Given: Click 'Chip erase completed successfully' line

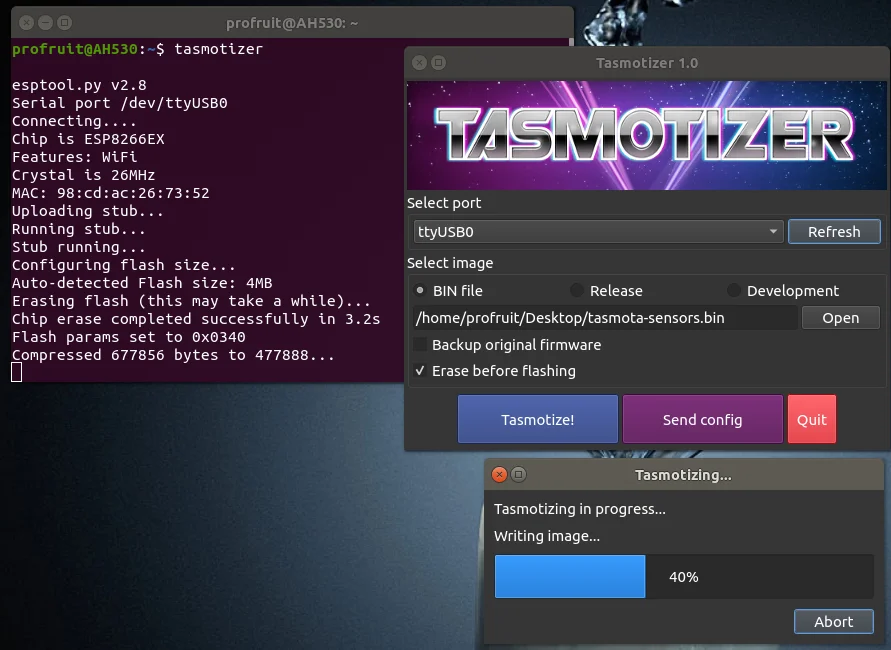Looking at the screenshot, I should tap(196, 319).
